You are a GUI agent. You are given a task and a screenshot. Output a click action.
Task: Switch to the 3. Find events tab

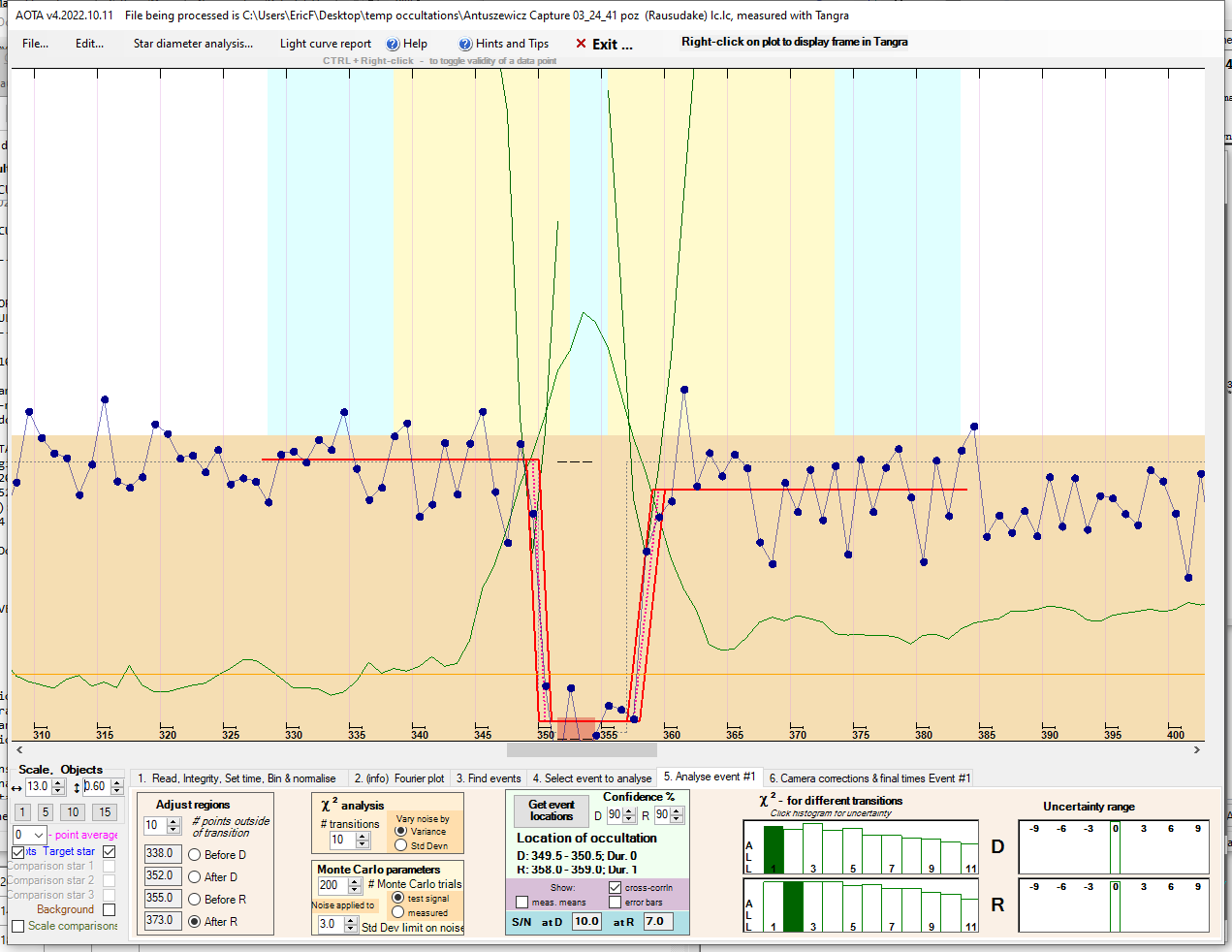(x=489, y=778)
